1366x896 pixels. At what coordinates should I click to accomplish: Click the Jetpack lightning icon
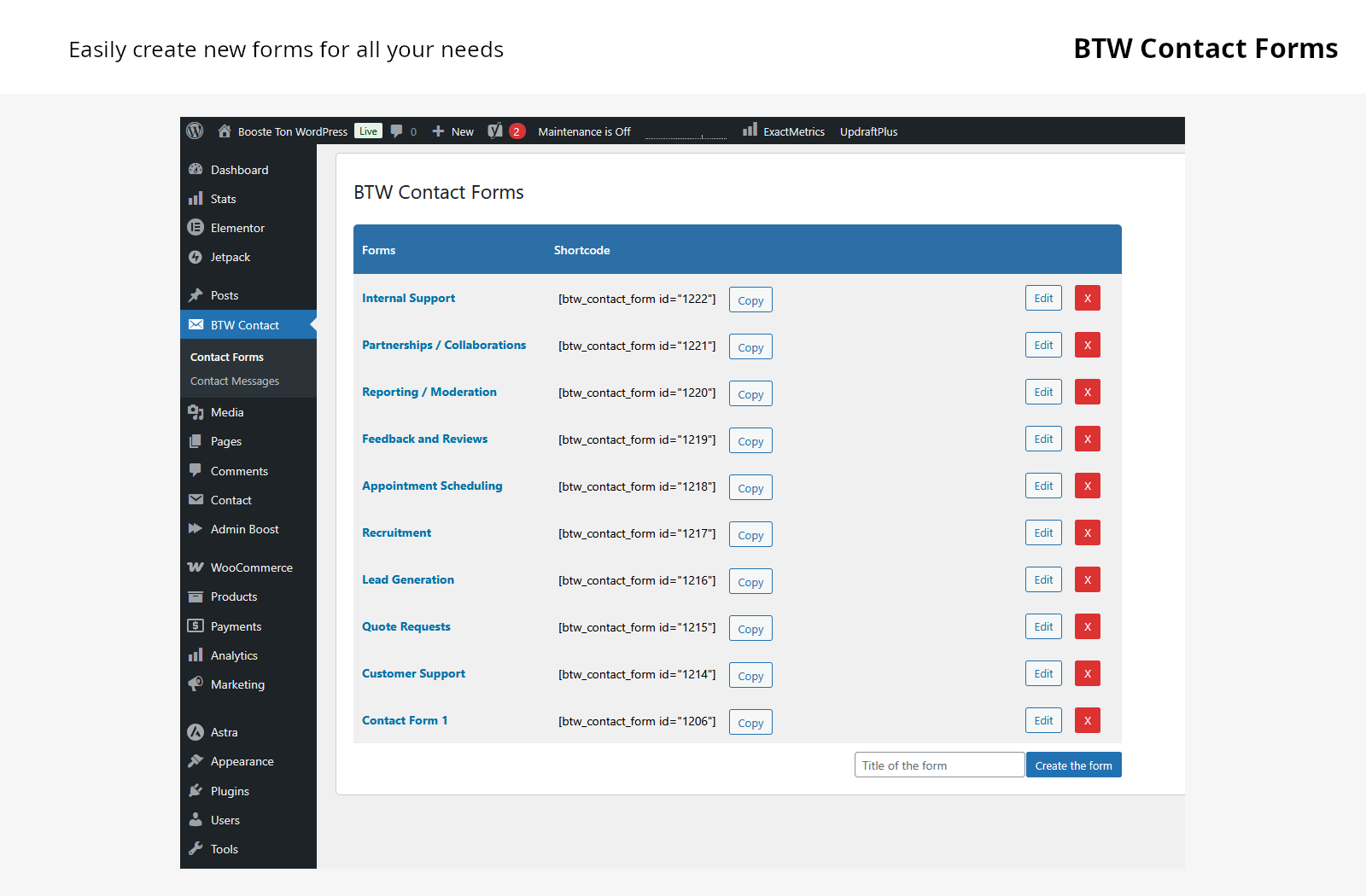[196, 257]
